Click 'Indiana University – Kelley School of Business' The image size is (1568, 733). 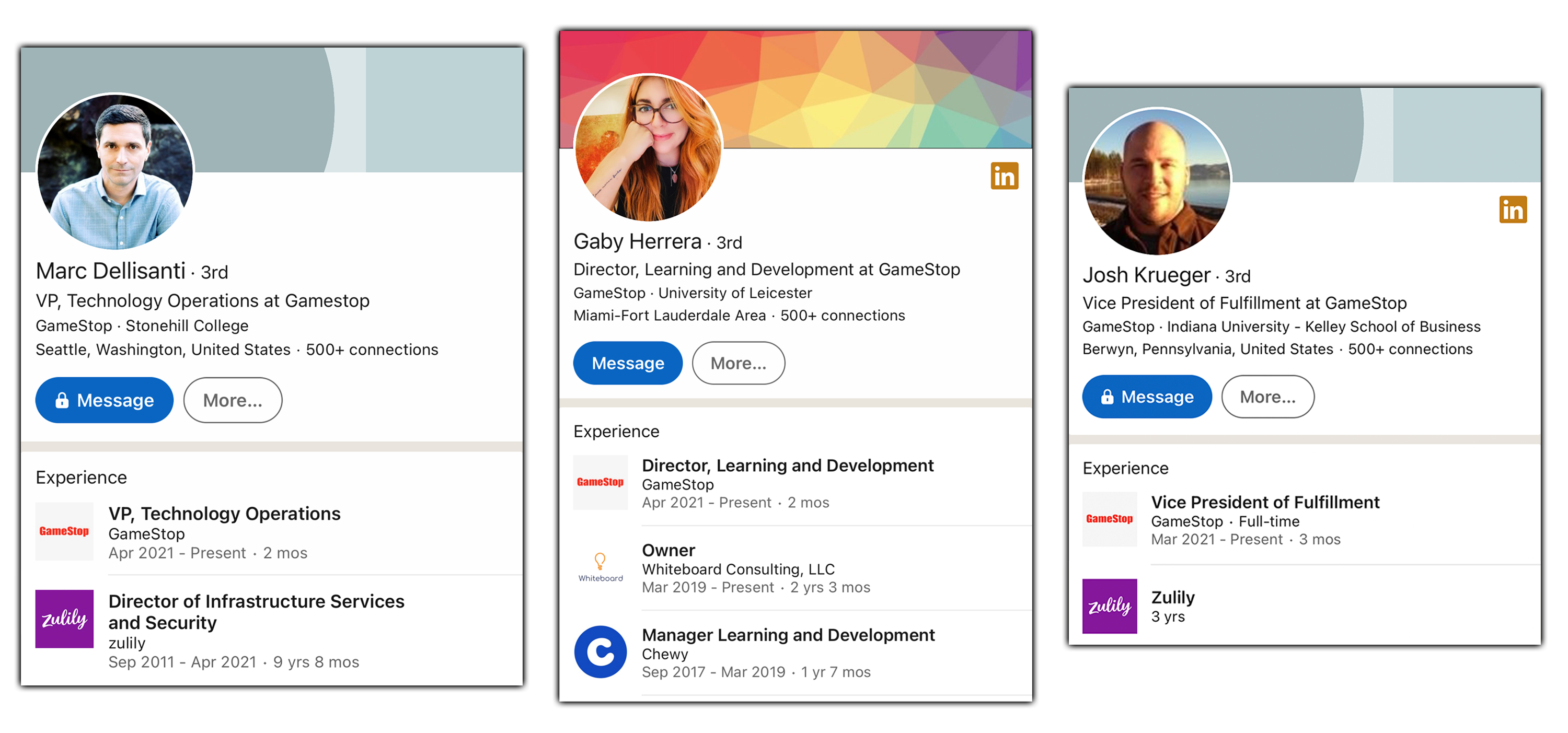point(1323,327)
